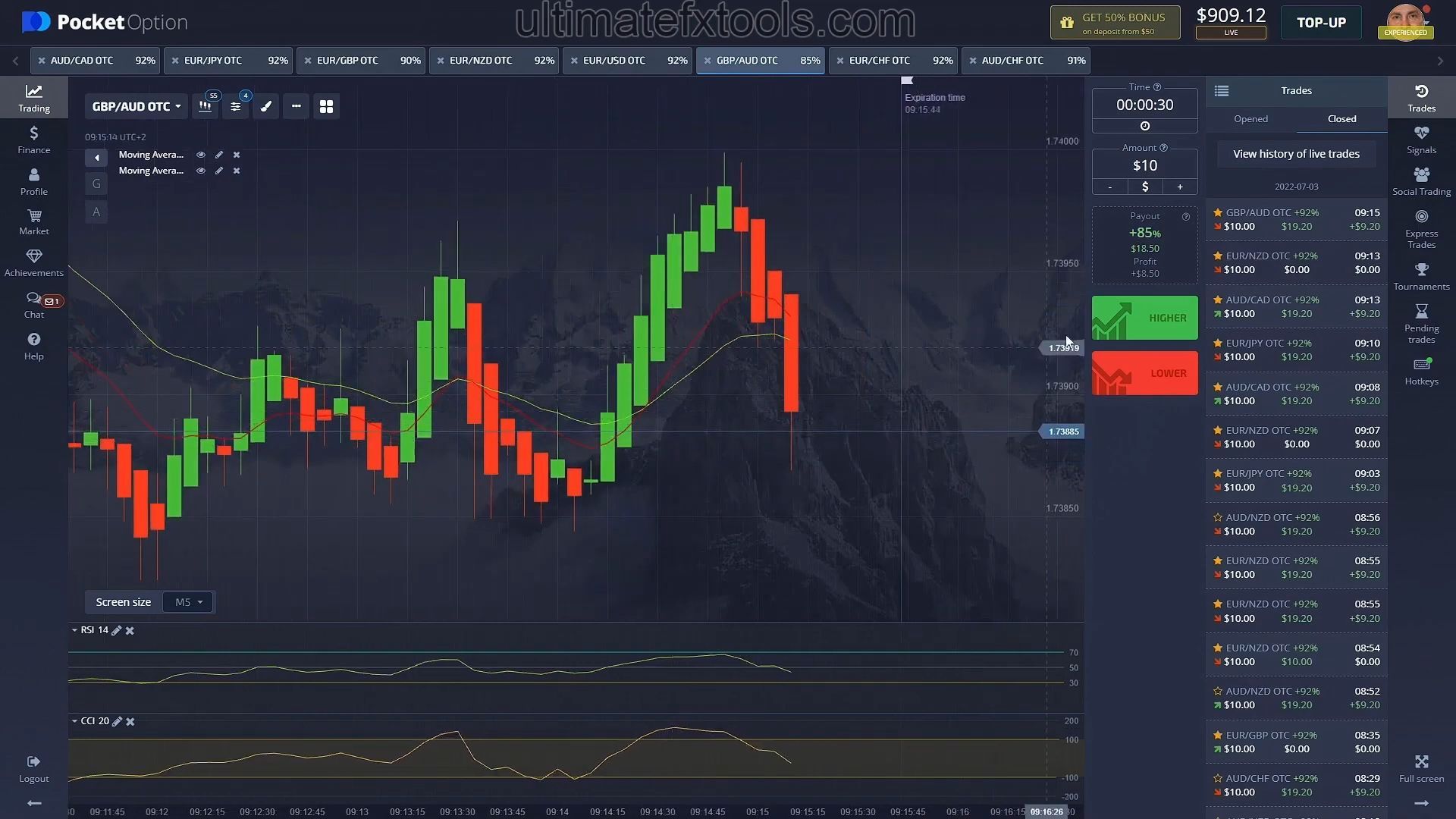Open the Trades history icon on right
This screenshot has height=819, width=1456.
(1421, 99)
